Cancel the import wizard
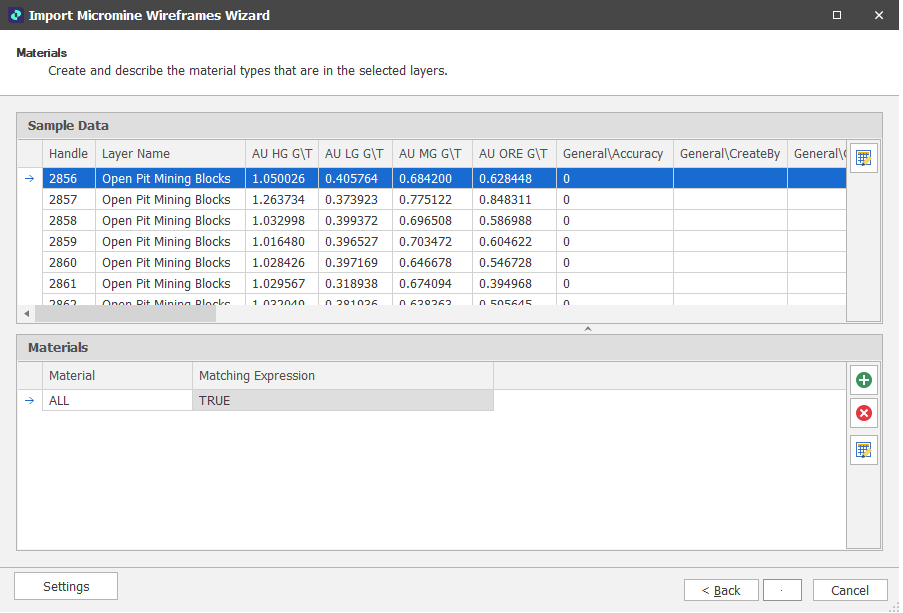This screenshot has width=903, height=613. point(850,590)
